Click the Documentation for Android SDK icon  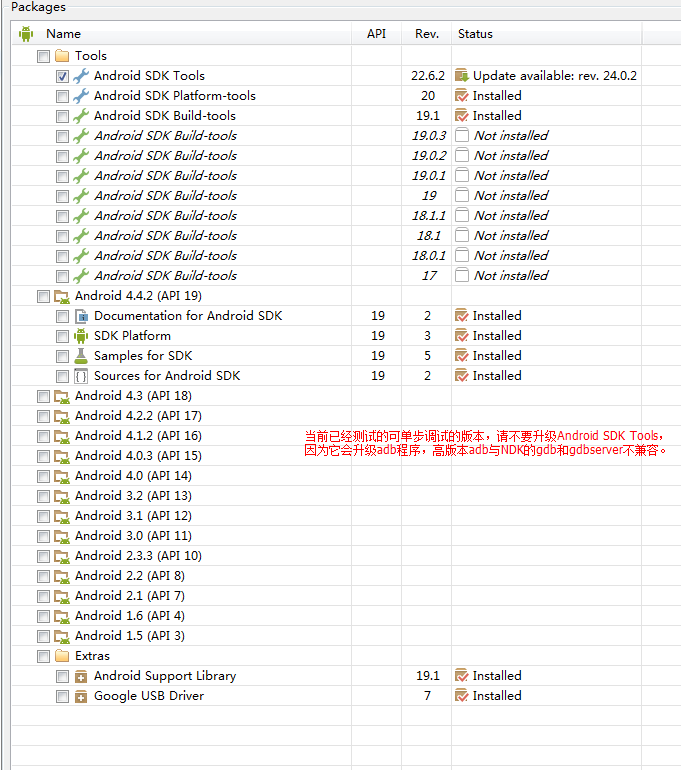coord(81,316)
